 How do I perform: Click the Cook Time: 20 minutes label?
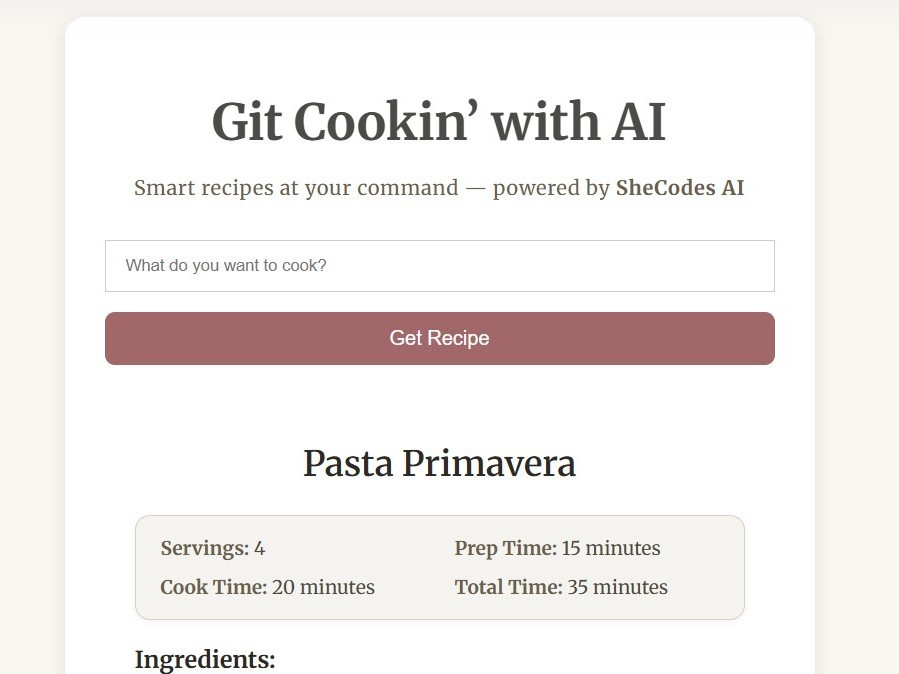coord(267,587)
